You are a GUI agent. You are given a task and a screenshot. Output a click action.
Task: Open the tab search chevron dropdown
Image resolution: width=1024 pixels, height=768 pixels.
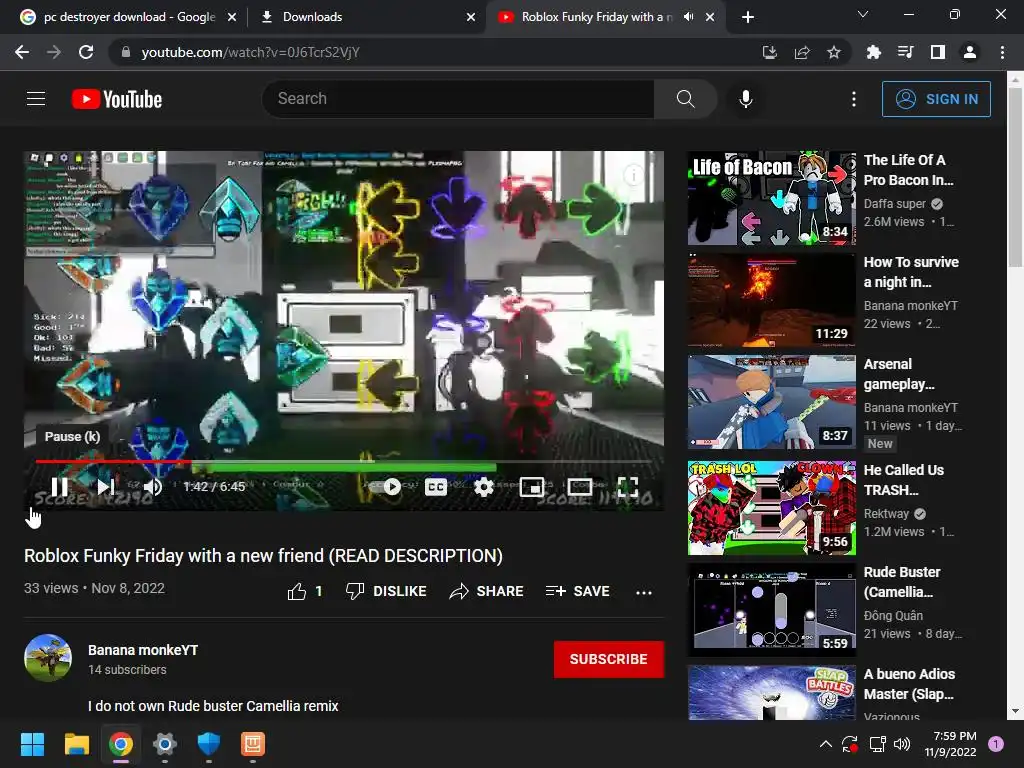pos(863,14)
